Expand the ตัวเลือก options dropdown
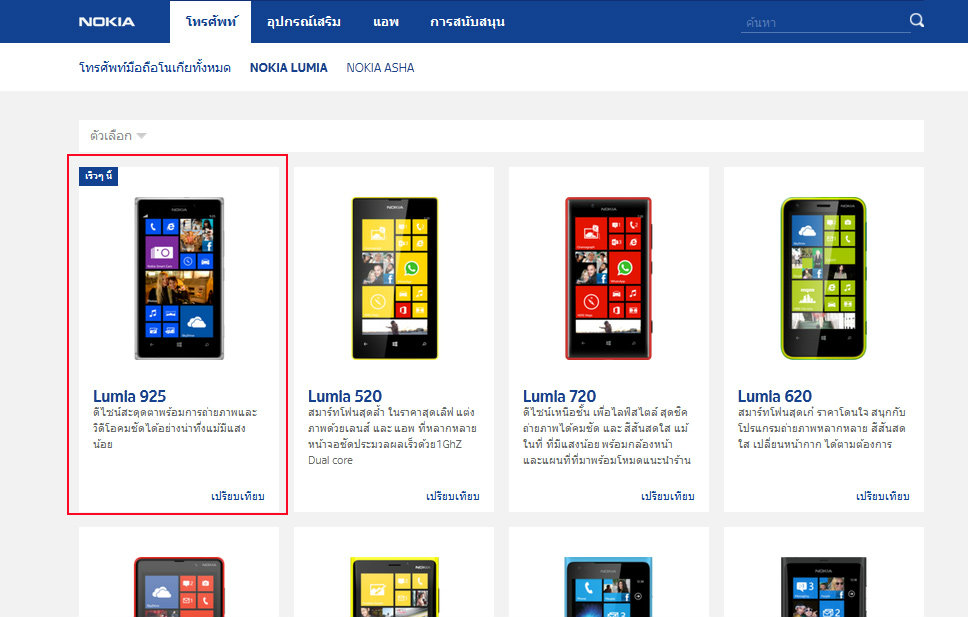The width and height of the screenshot is (968, 617). point(118,135)
